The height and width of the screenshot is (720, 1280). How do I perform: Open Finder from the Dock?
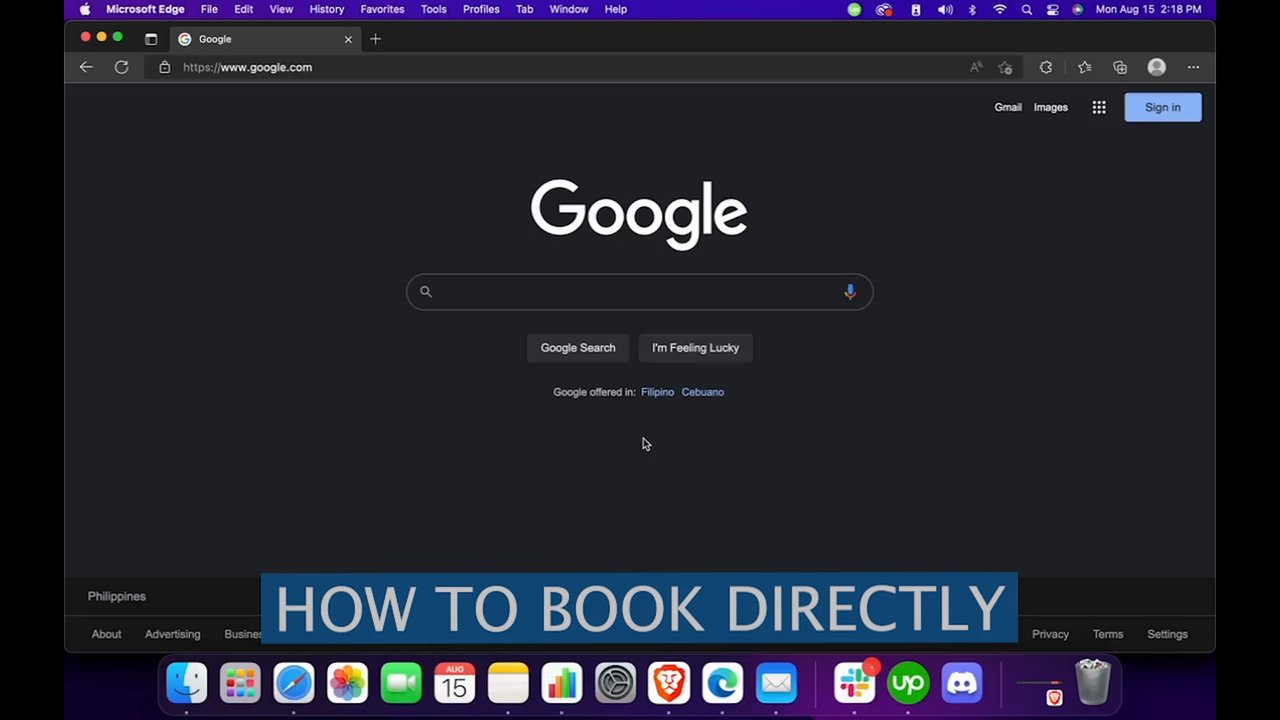point(187,684)
